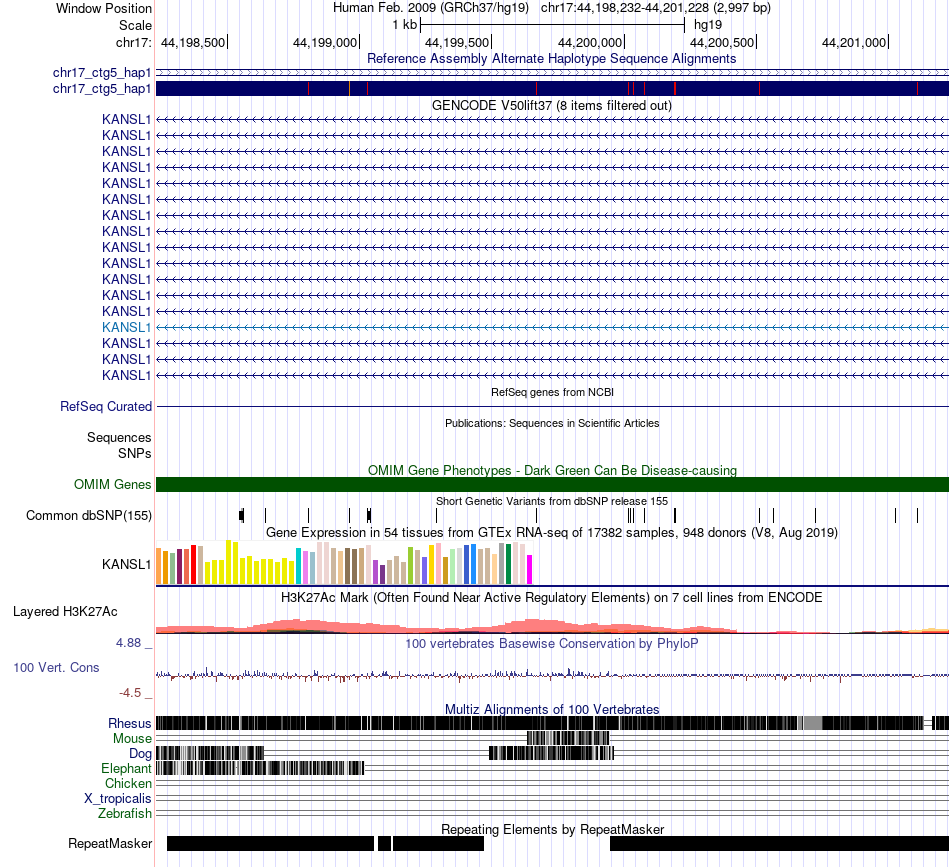
Task: Click '100 vertebrates Basewise Conservation by PhyloP' title
Action: pos(552,643)
